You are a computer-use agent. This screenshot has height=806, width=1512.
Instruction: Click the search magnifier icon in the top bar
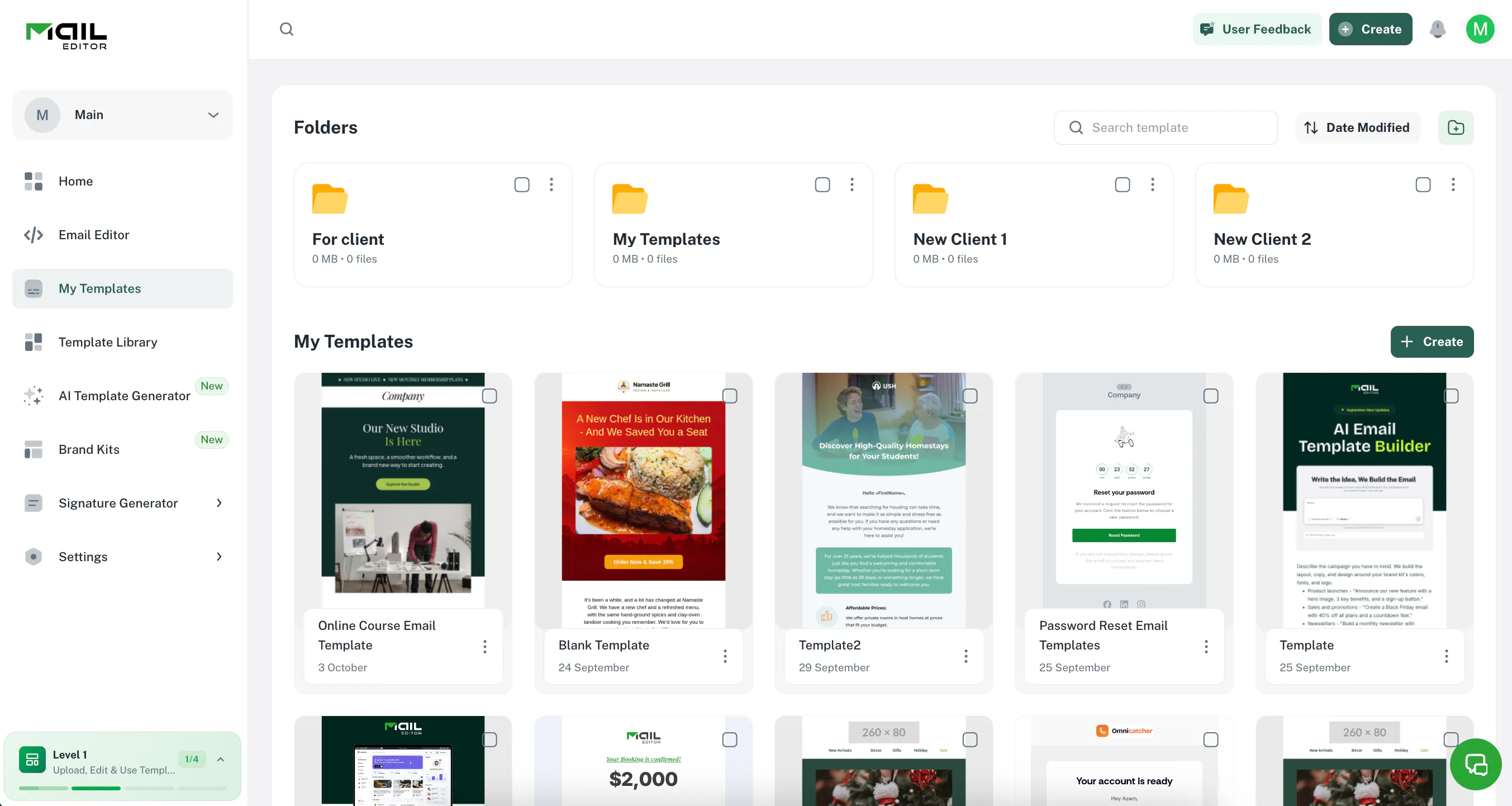coord(287,29)
